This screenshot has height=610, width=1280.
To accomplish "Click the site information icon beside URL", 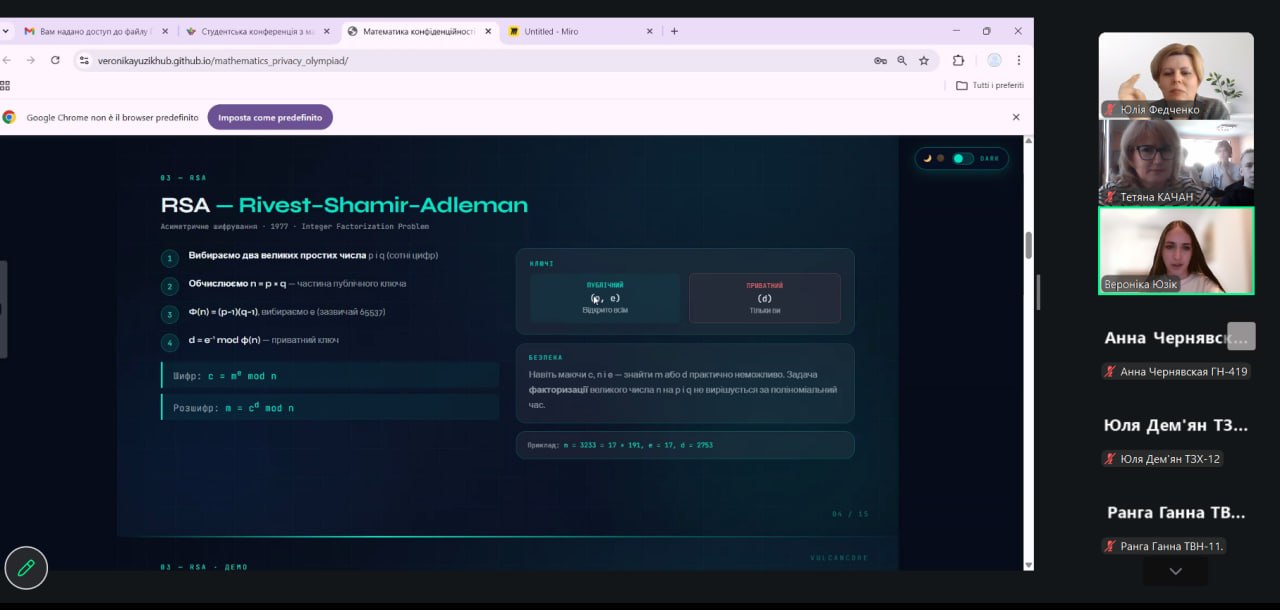I will coord(84,60).
